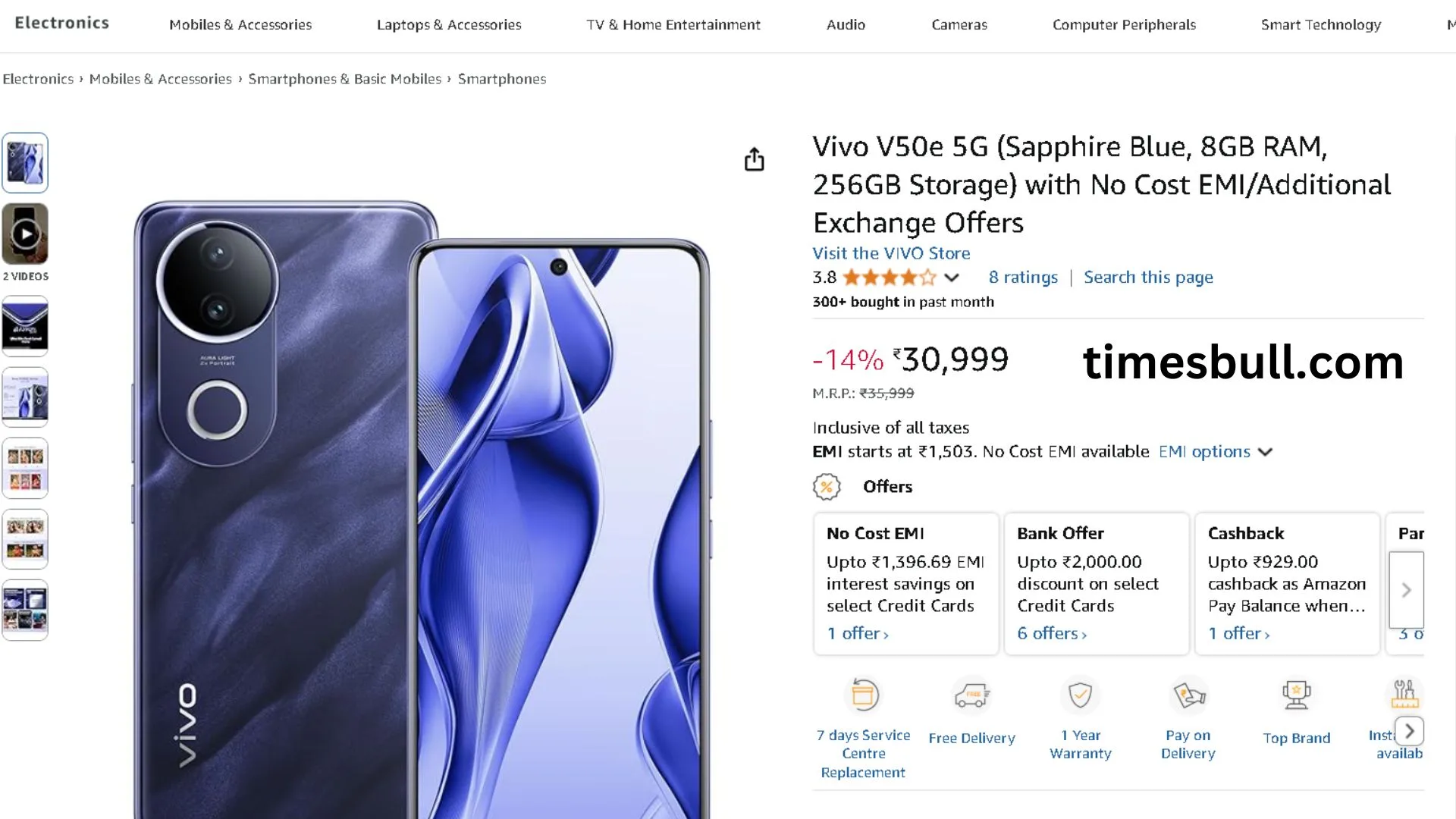Advance the service features row arrow
Screen dimensions: 1456x819
[x=1409, y=731]
